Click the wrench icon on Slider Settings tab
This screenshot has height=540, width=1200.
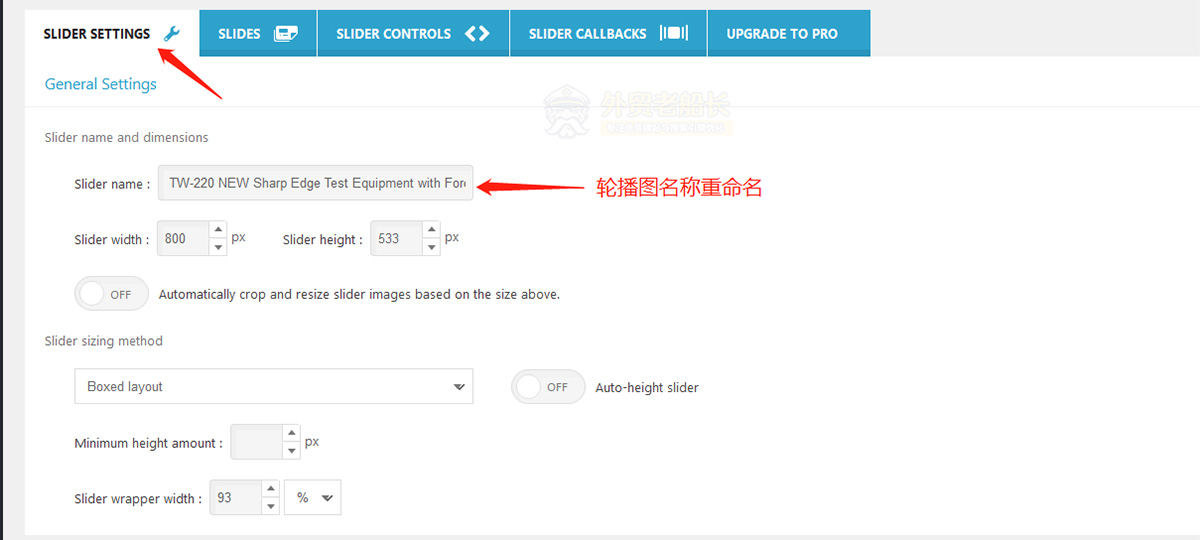(171, 34)
